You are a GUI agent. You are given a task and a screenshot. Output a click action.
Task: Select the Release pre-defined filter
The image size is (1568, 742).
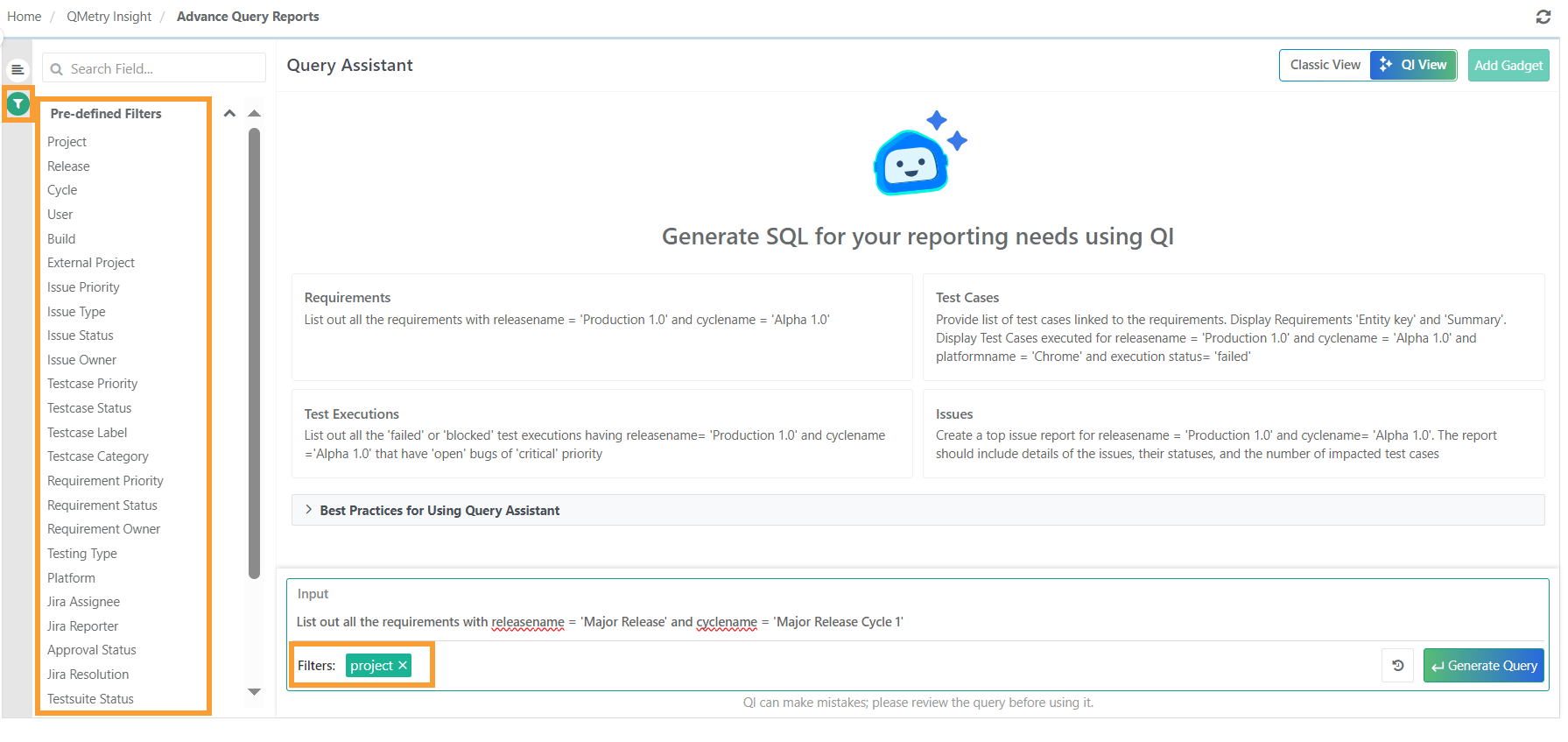(68, 166)
